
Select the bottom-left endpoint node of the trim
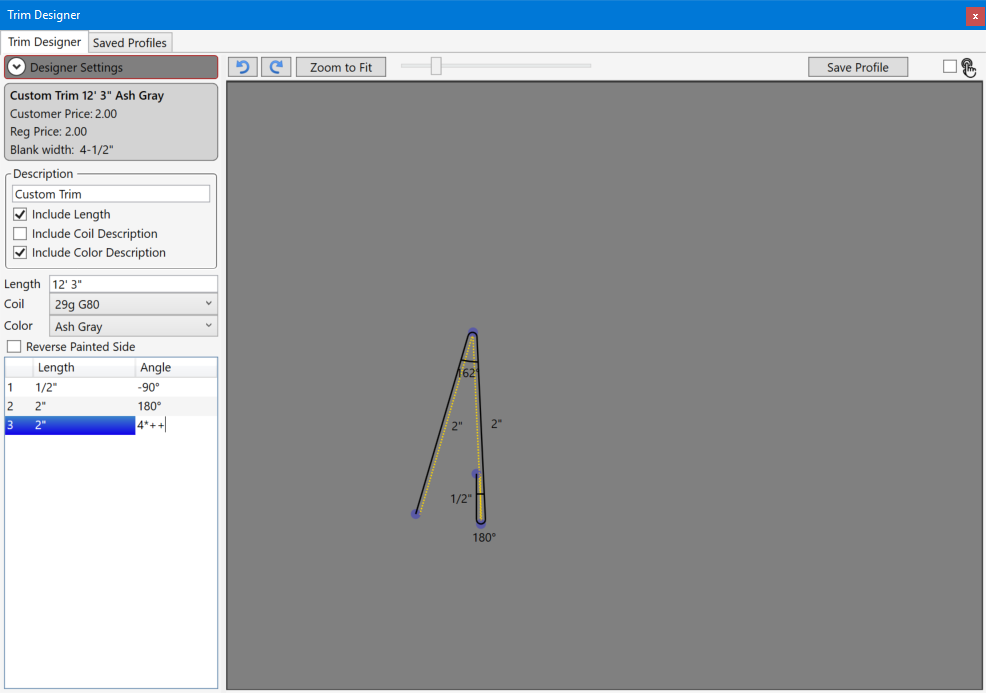(x=415, y=514)
